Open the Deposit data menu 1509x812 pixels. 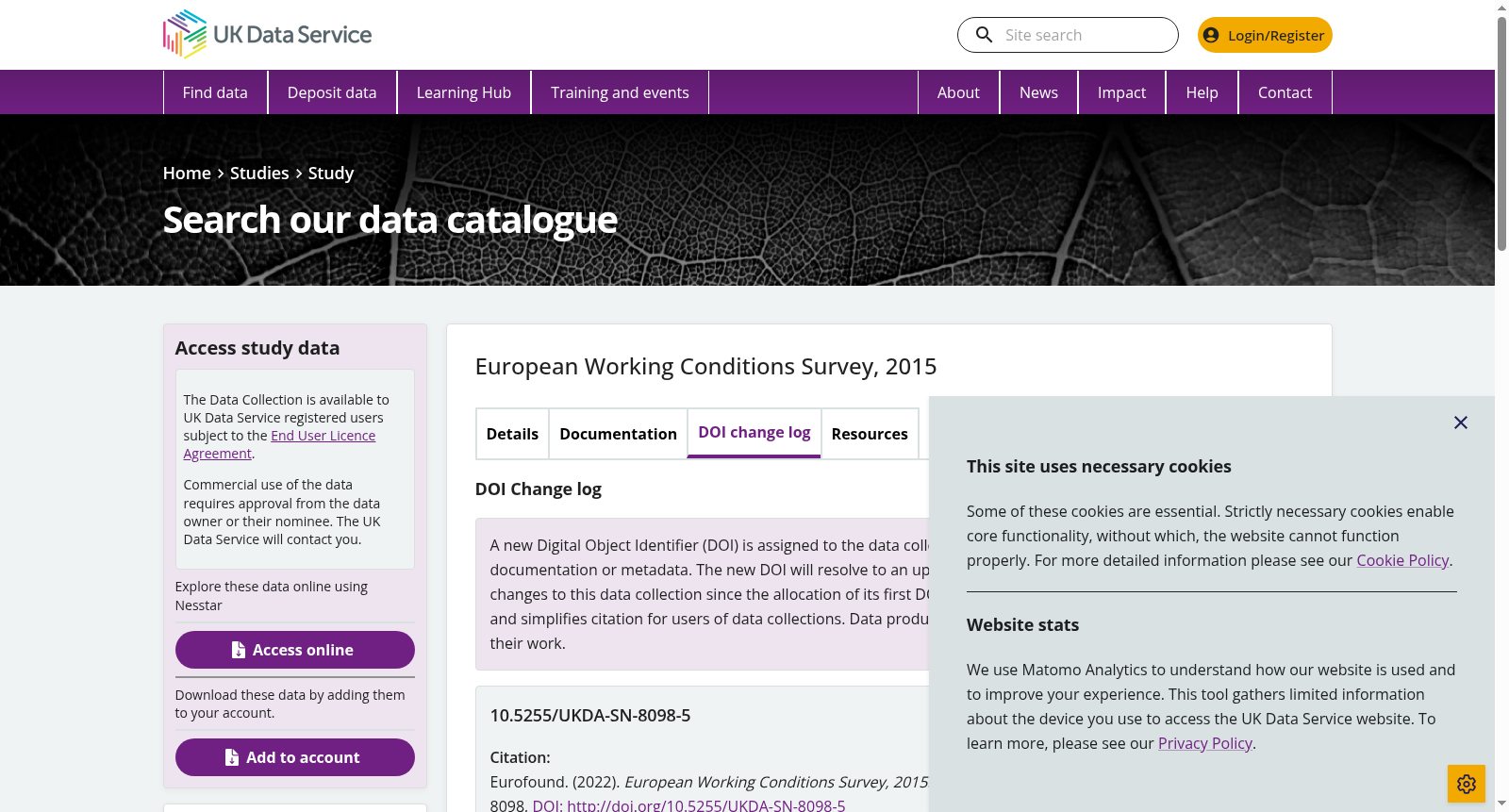pyautogui.click(x=332, y=92)
